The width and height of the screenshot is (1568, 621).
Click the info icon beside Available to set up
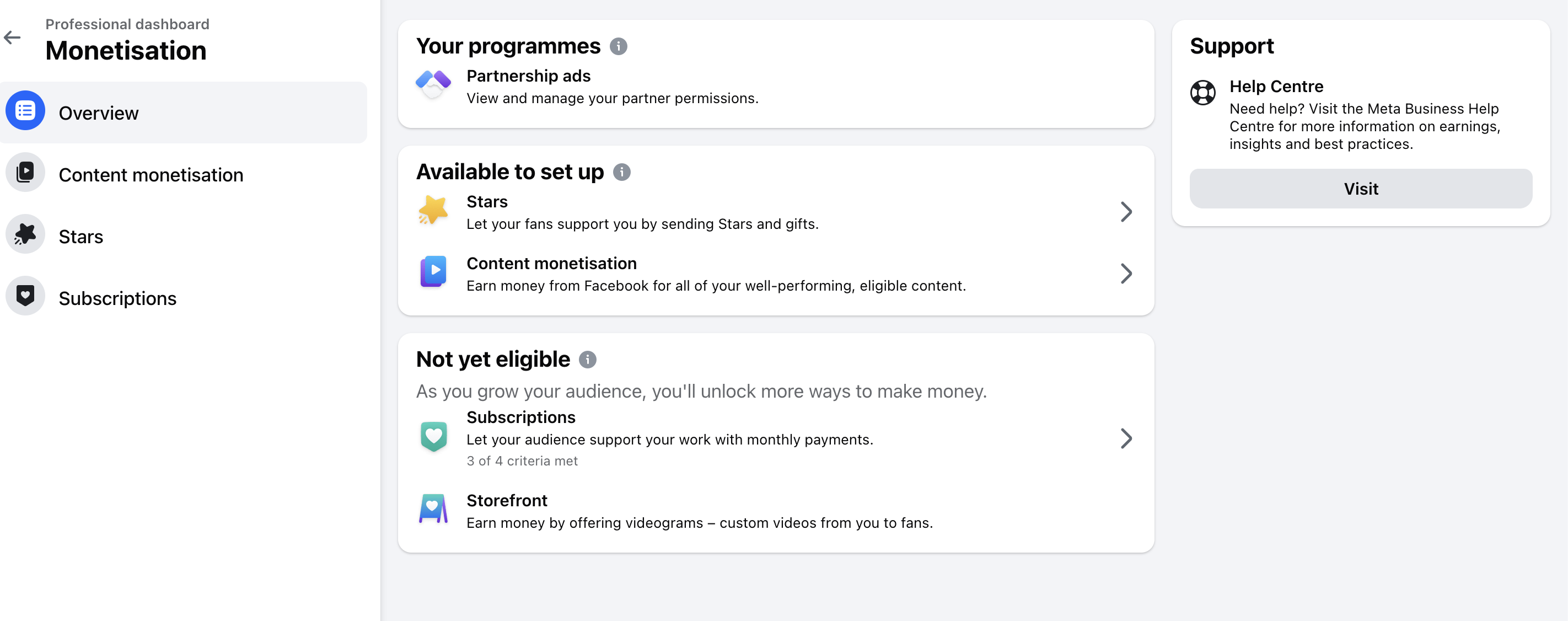(x=621, y=172)
